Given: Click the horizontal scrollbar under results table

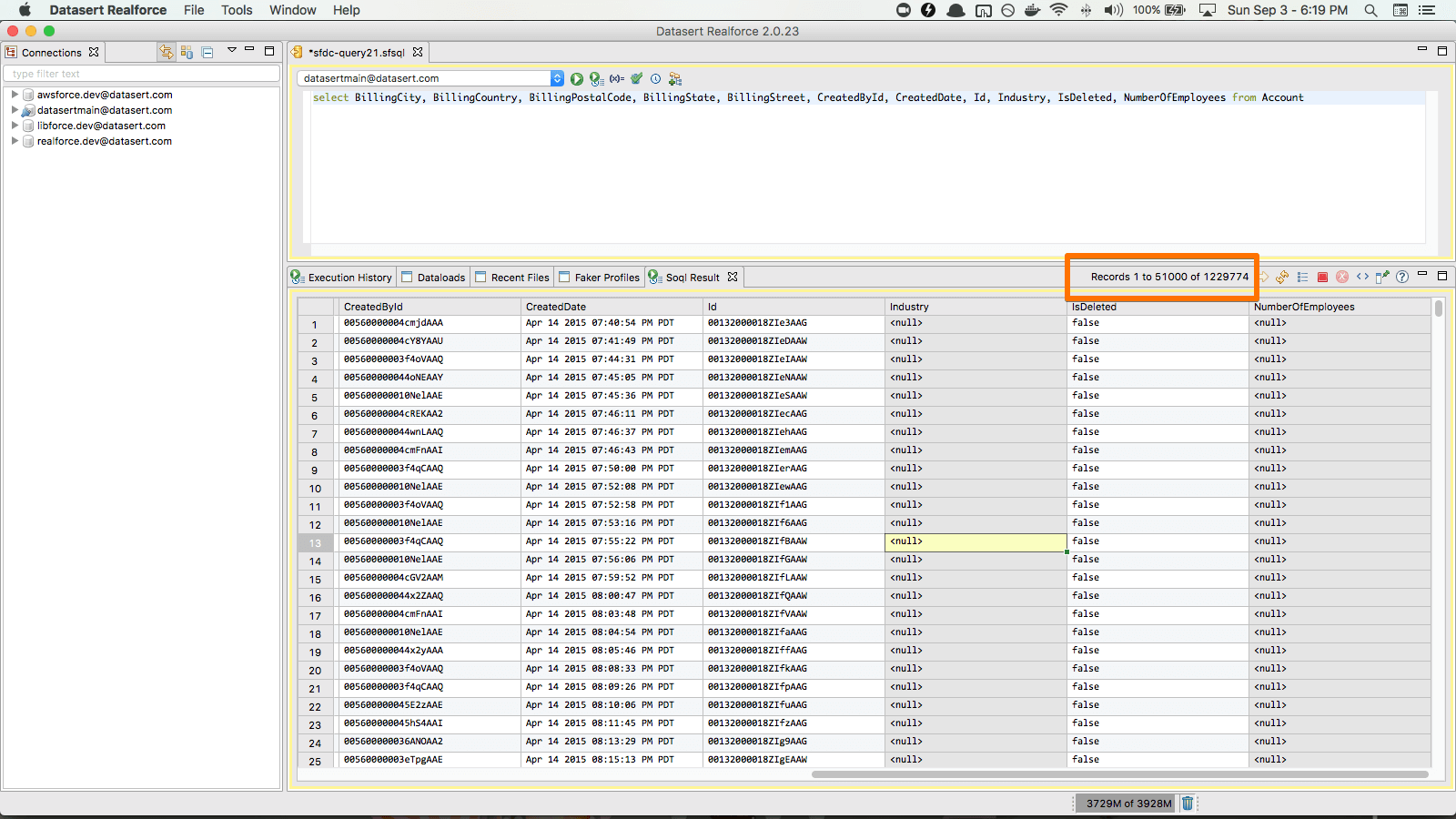Looking at the screenshot, I should 1119,774.
